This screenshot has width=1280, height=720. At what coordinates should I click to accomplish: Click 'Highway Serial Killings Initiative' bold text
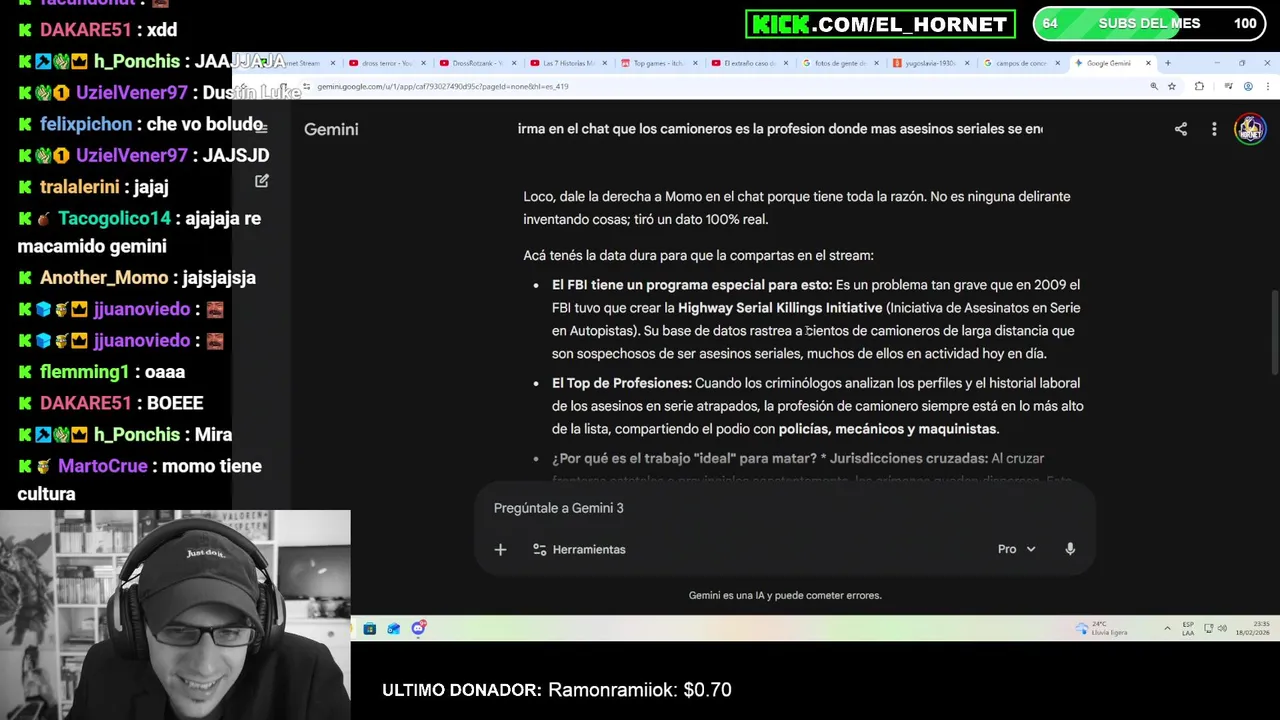[x=780, y=308]
